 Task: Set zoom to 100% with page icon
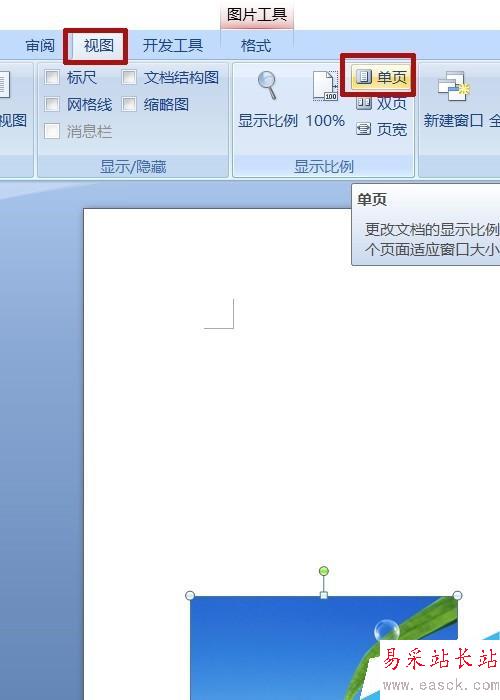tap(325, 99)
